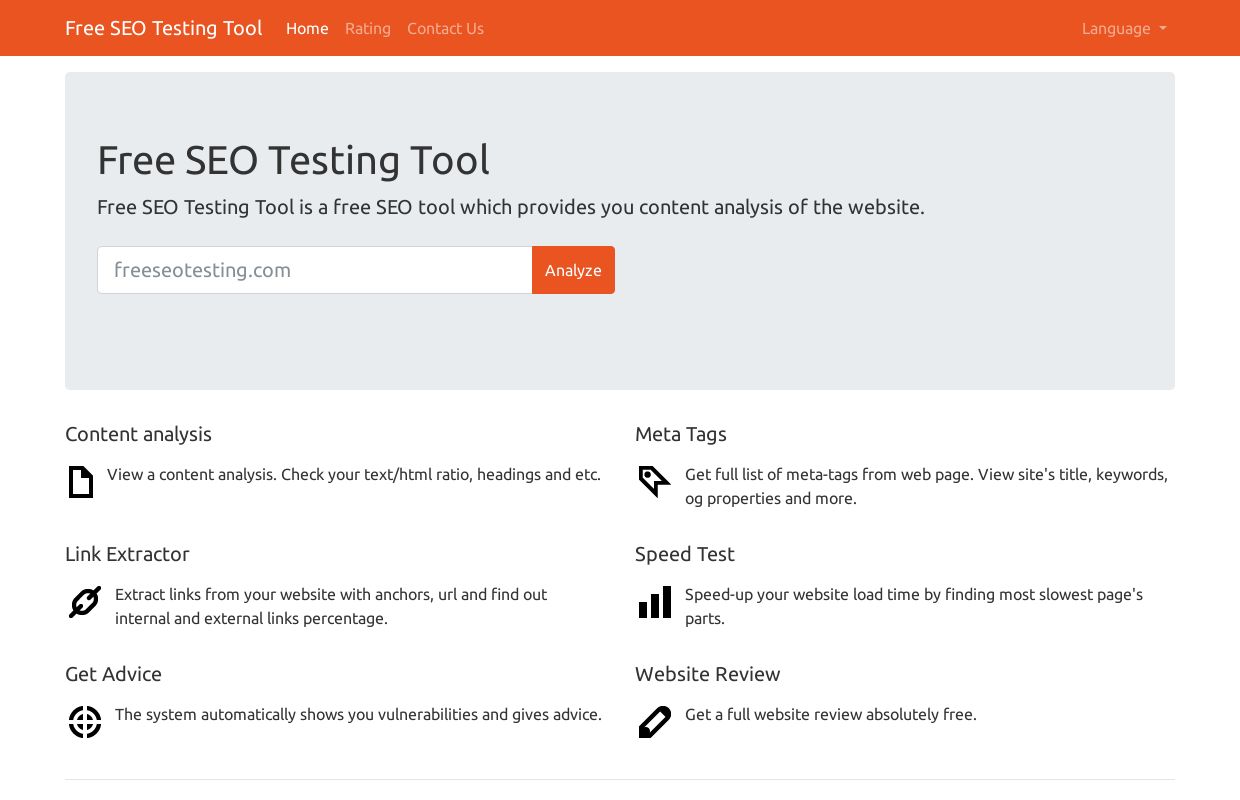Open the Rating page

pyautogui.click(x=368, y=28)
